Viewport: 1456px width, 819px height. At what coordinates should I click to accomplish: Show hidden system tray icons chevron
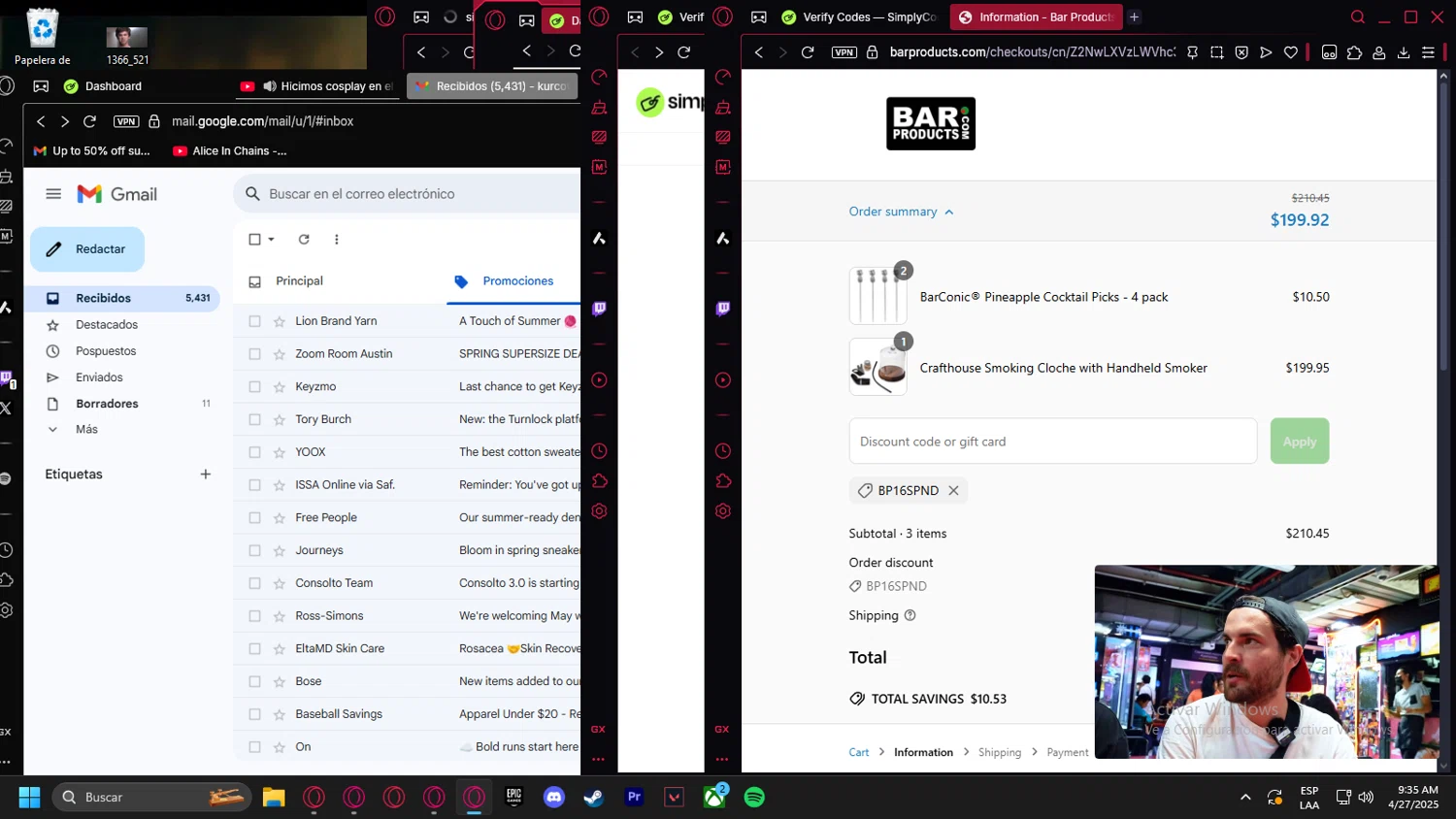[1245, 797]
